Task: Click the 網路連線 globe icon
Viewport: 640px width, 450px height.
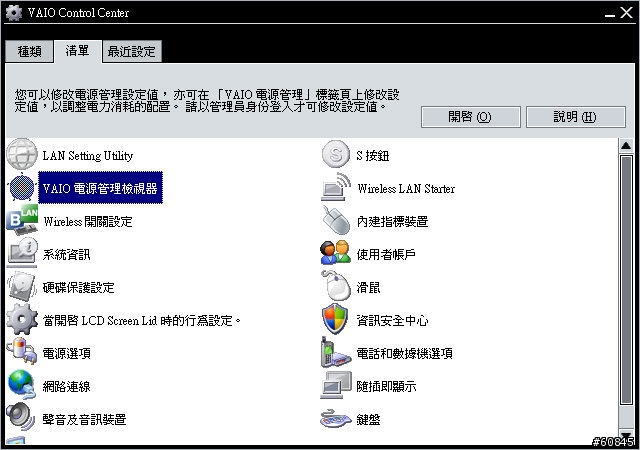Action: pos(22,385)
